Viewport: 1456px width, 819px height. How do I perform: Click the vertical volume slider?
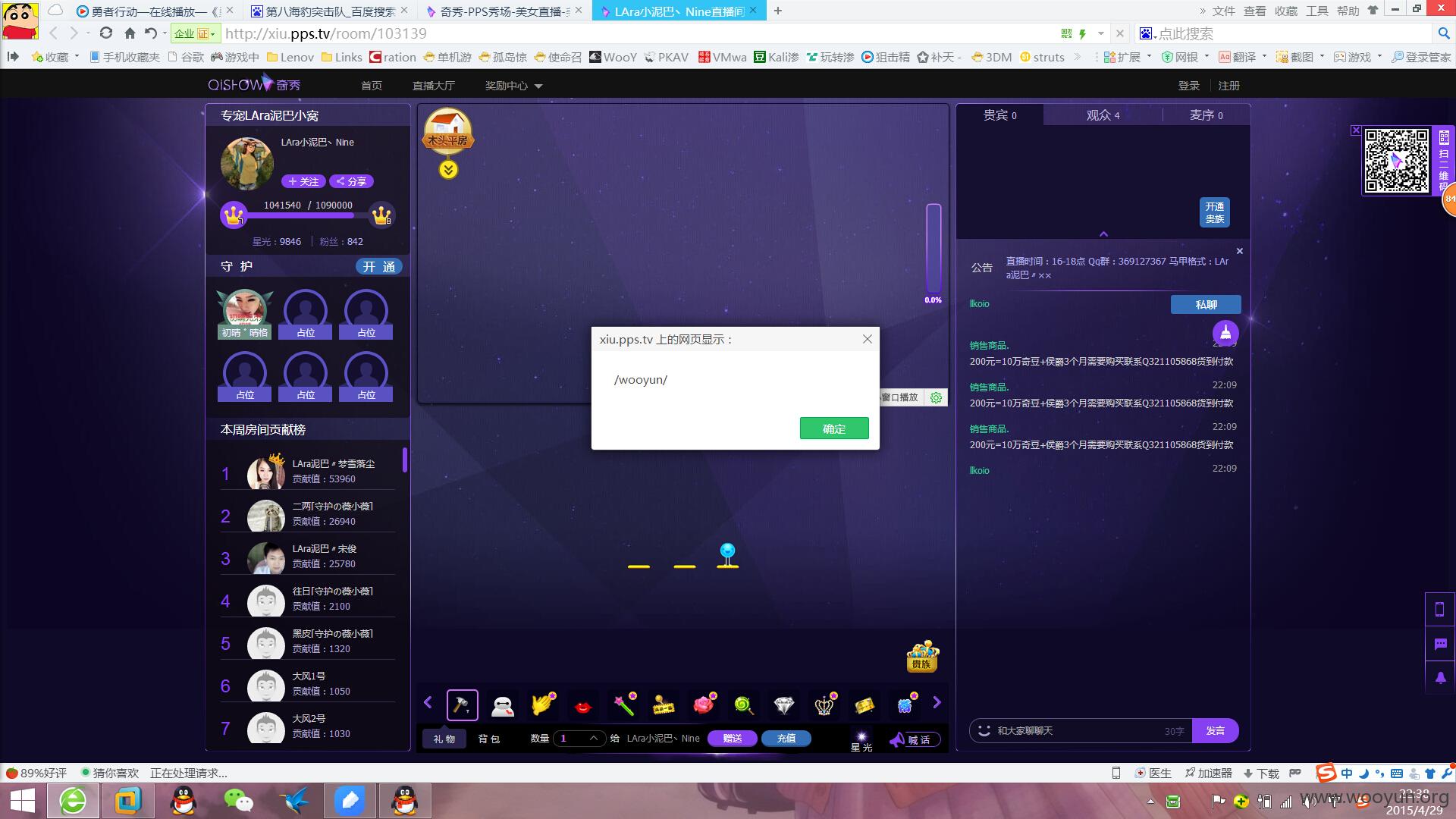(934, 248)
